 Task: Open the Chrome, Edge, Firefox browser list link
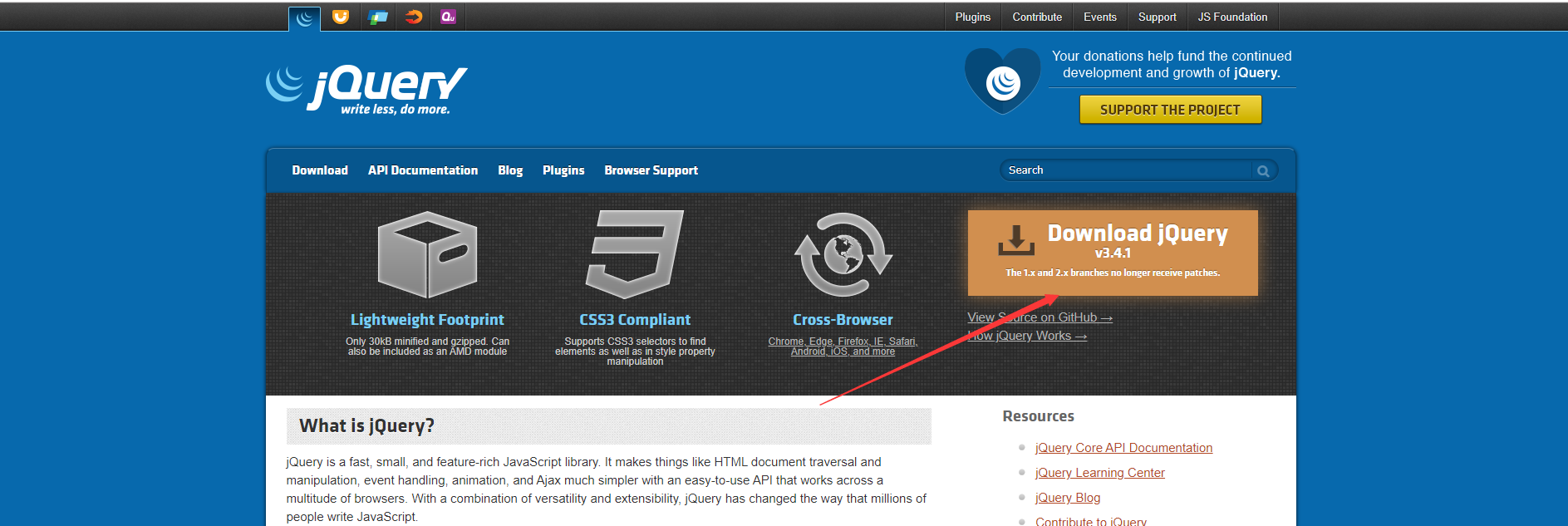tap(843, 347)
